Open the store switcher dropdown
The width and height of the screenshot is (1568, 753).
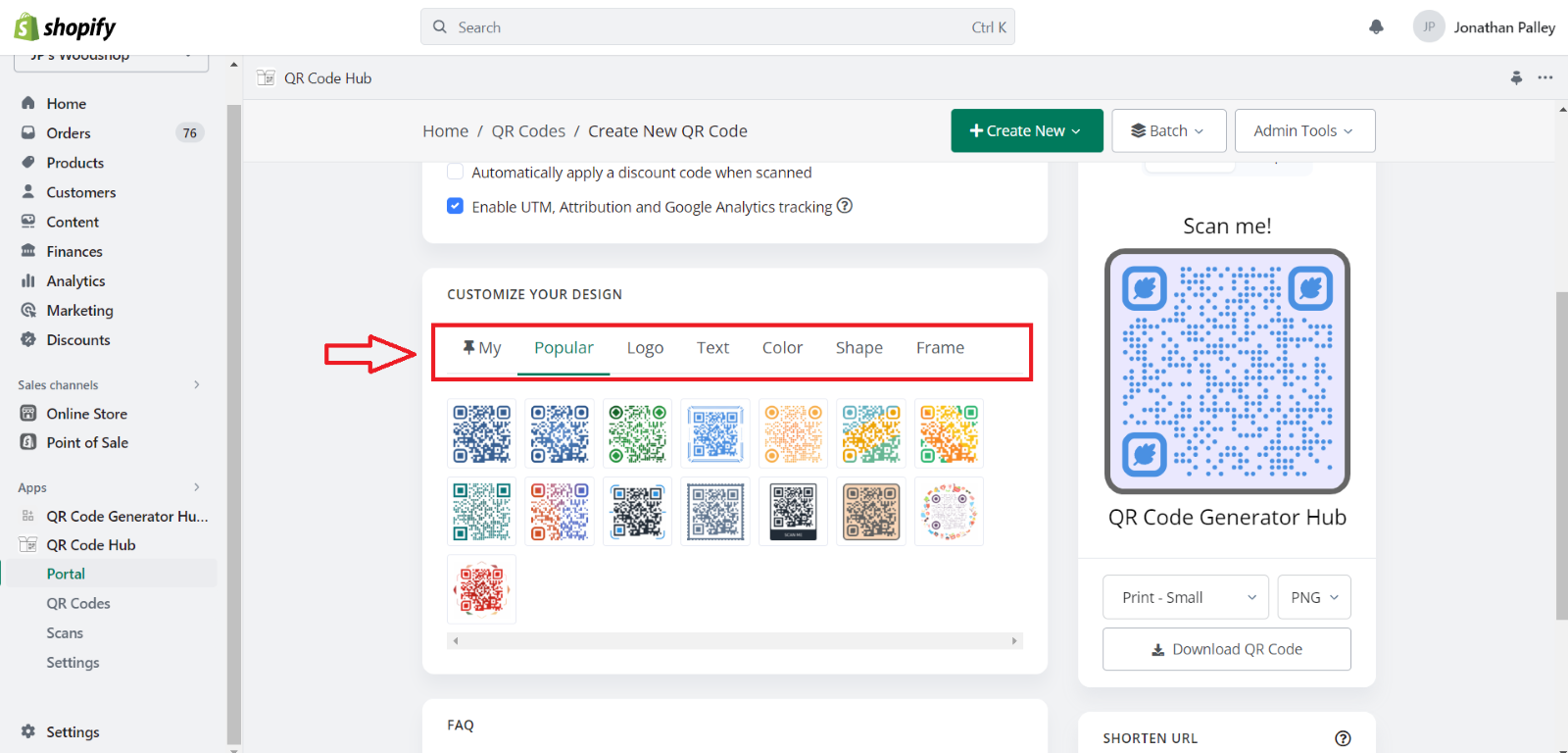tap(111, 61)
